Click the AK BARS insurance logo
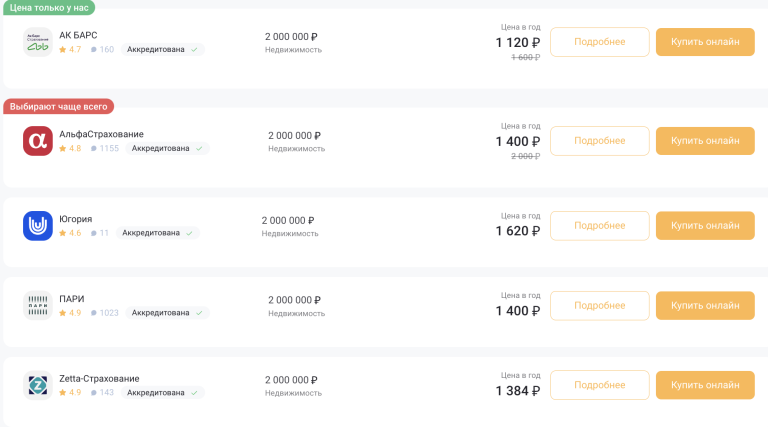The image size is (768, 427). tap(38, 42)
